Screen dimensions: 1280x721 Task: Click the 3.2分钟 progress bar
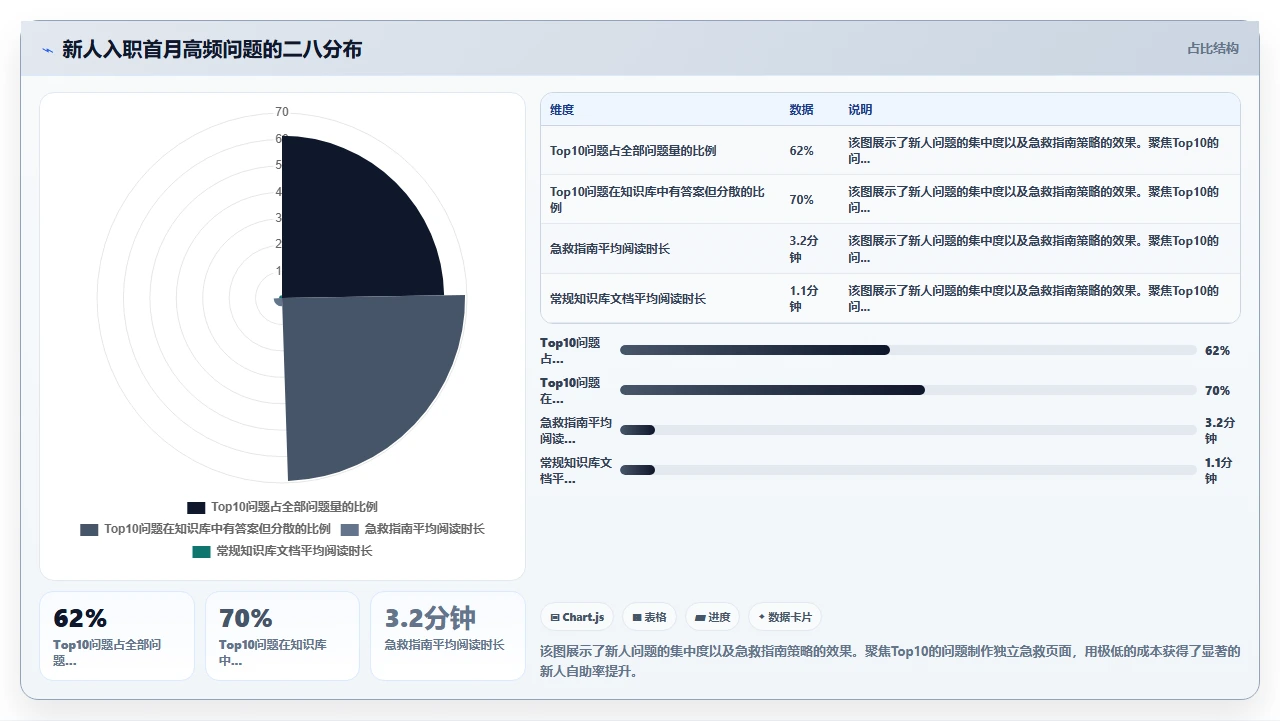tap(908, 430)
